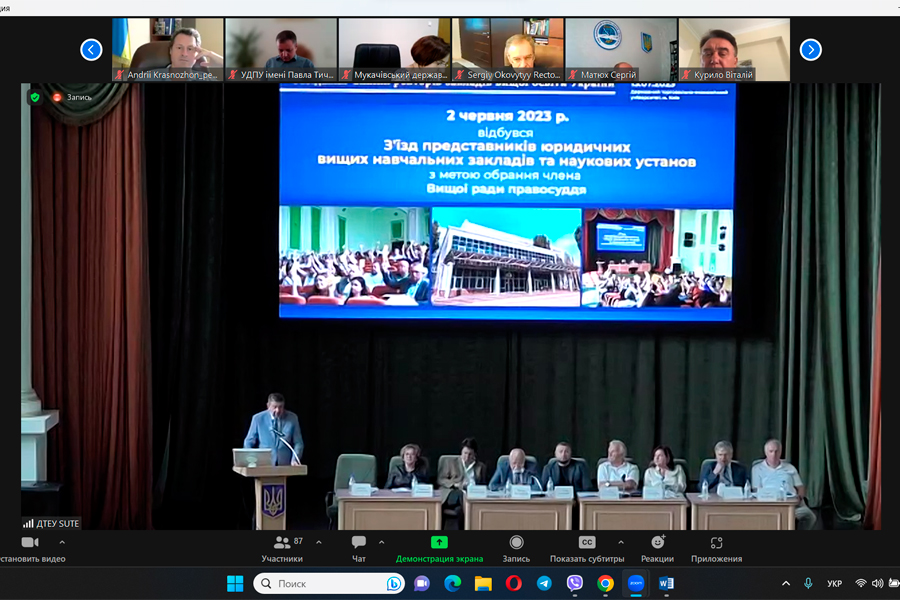Click the taskbar Поиск search field
900x600 pixels.
(328, 584)
